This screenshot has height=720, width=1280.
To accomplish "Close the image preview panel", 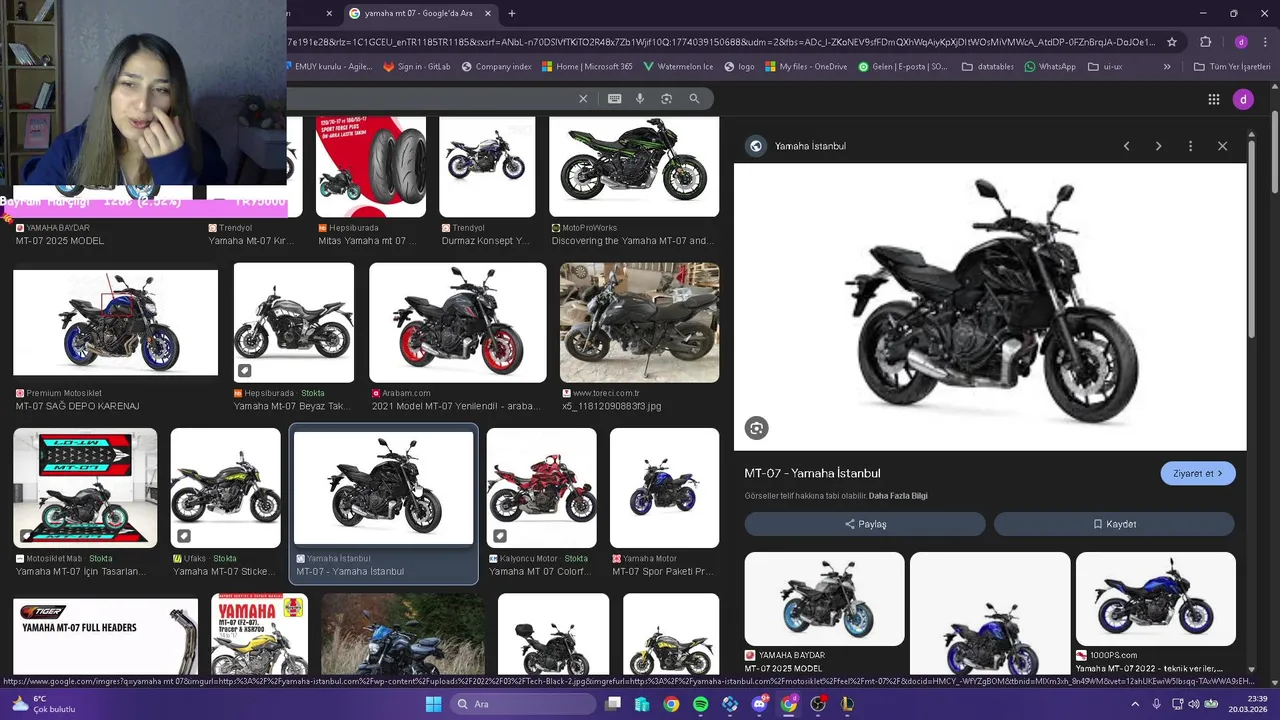I will point(1222,146).
